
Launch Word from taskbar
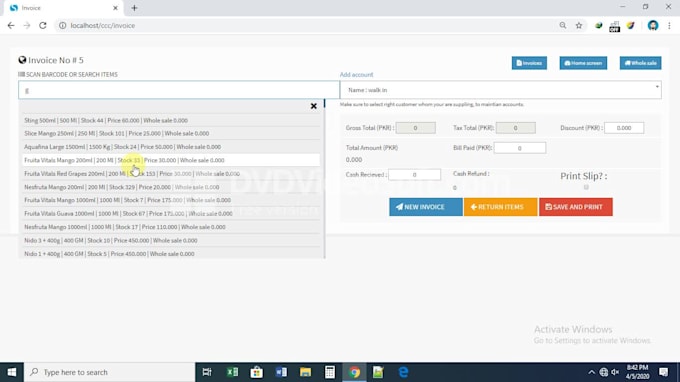281,372
